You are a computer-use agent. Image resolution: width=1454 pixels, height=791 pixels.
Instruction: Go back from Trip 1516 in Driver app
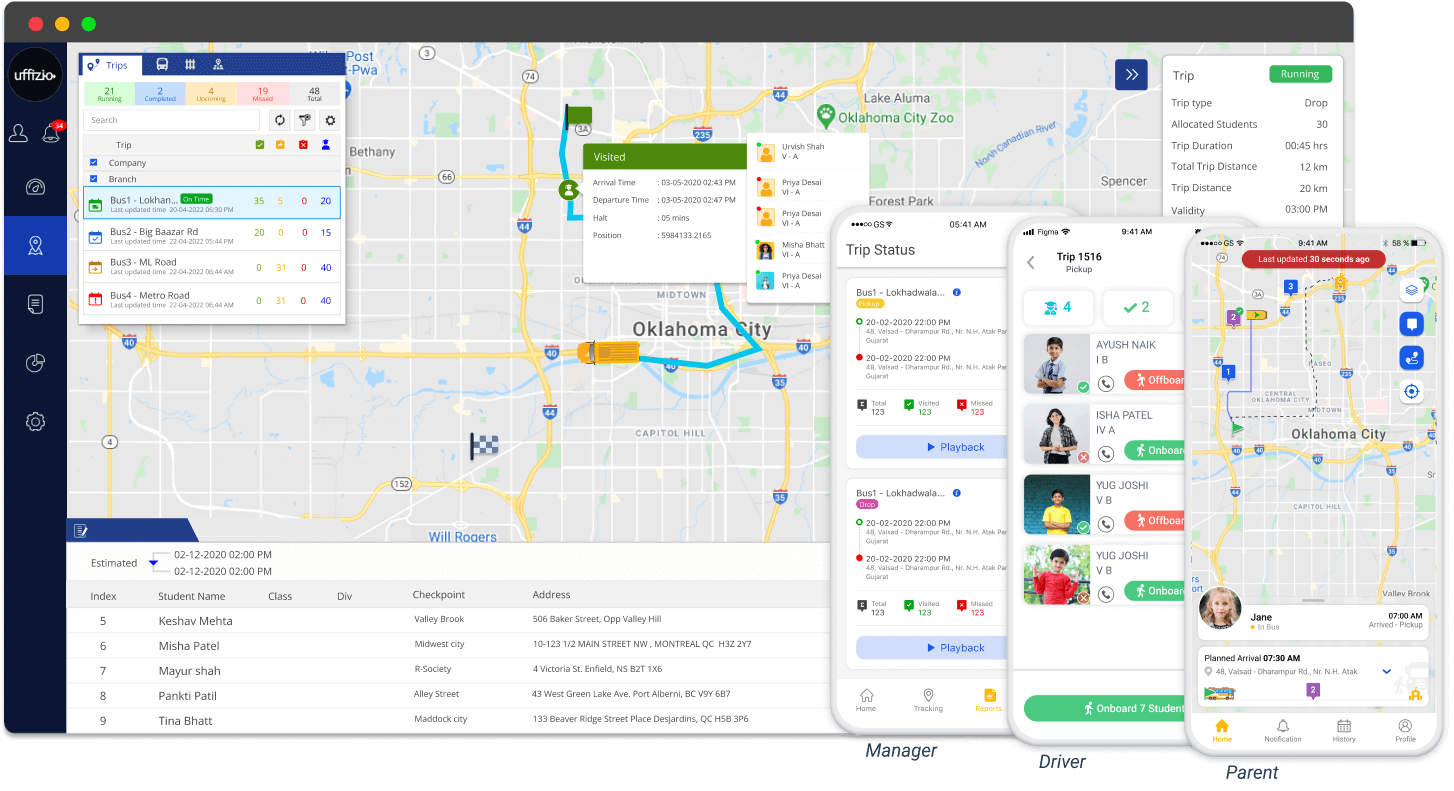[1031, 262]
